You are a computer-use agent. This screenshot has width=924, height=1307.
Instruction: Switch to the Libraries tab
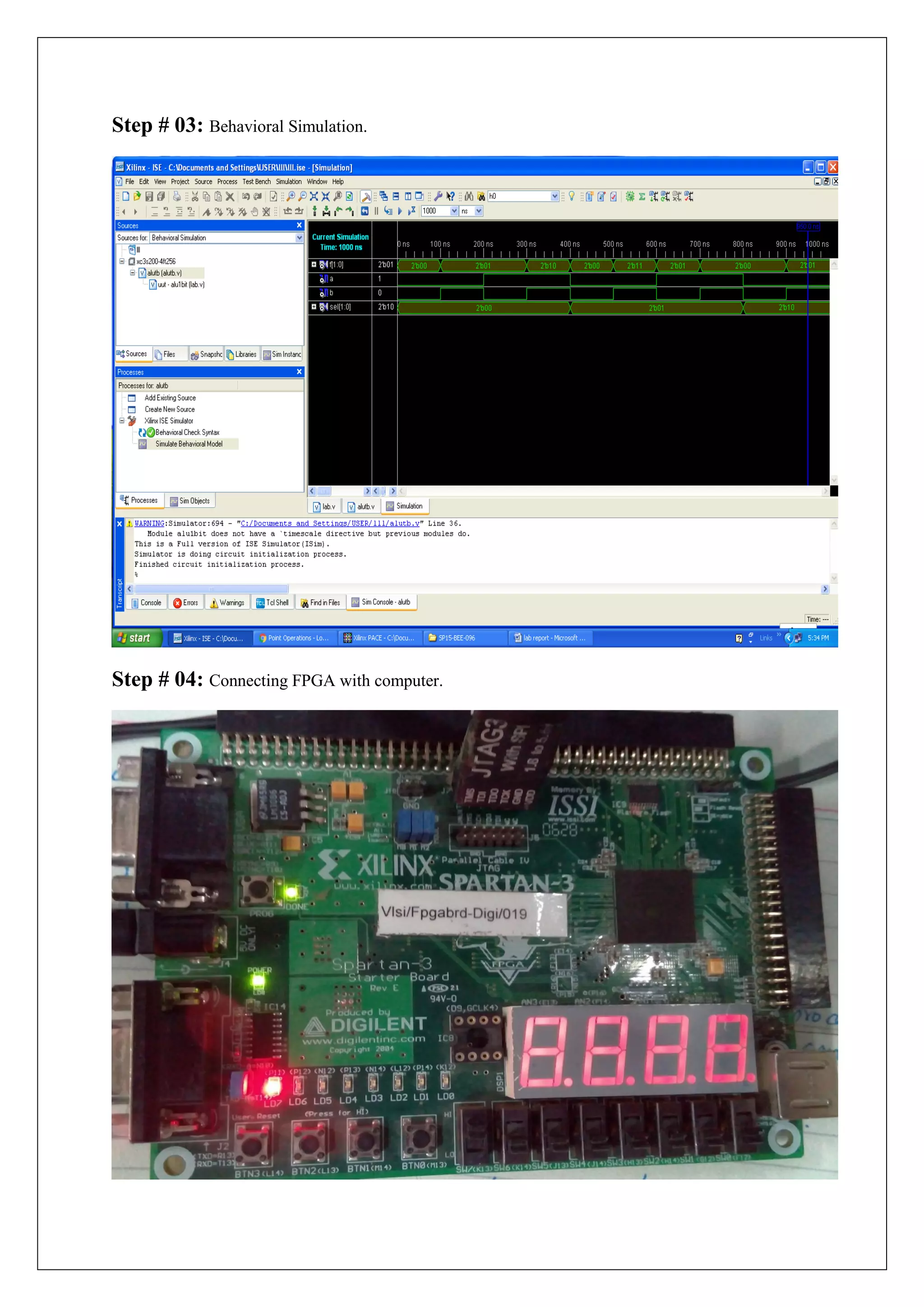click(x=242, y=354)
